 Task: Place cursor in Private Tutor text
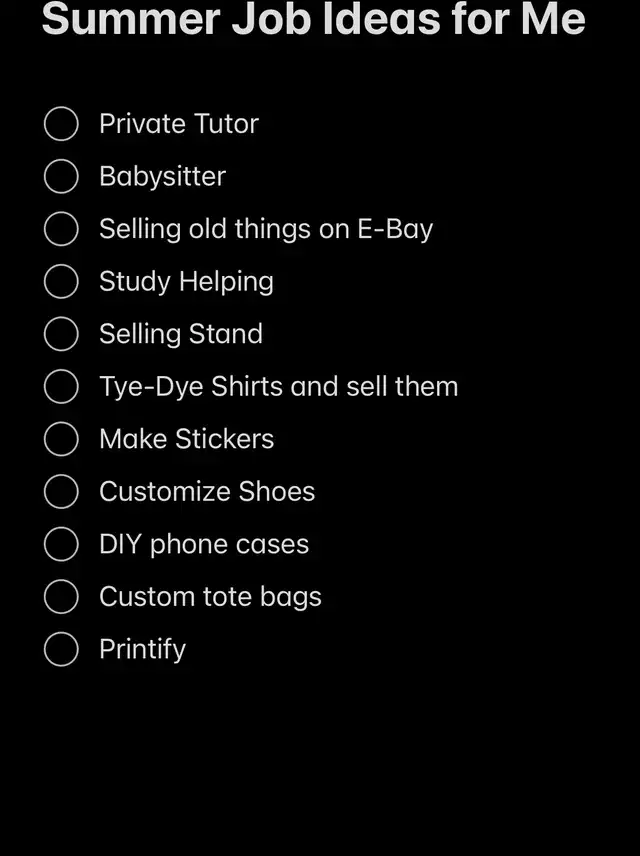pos(178,124)
